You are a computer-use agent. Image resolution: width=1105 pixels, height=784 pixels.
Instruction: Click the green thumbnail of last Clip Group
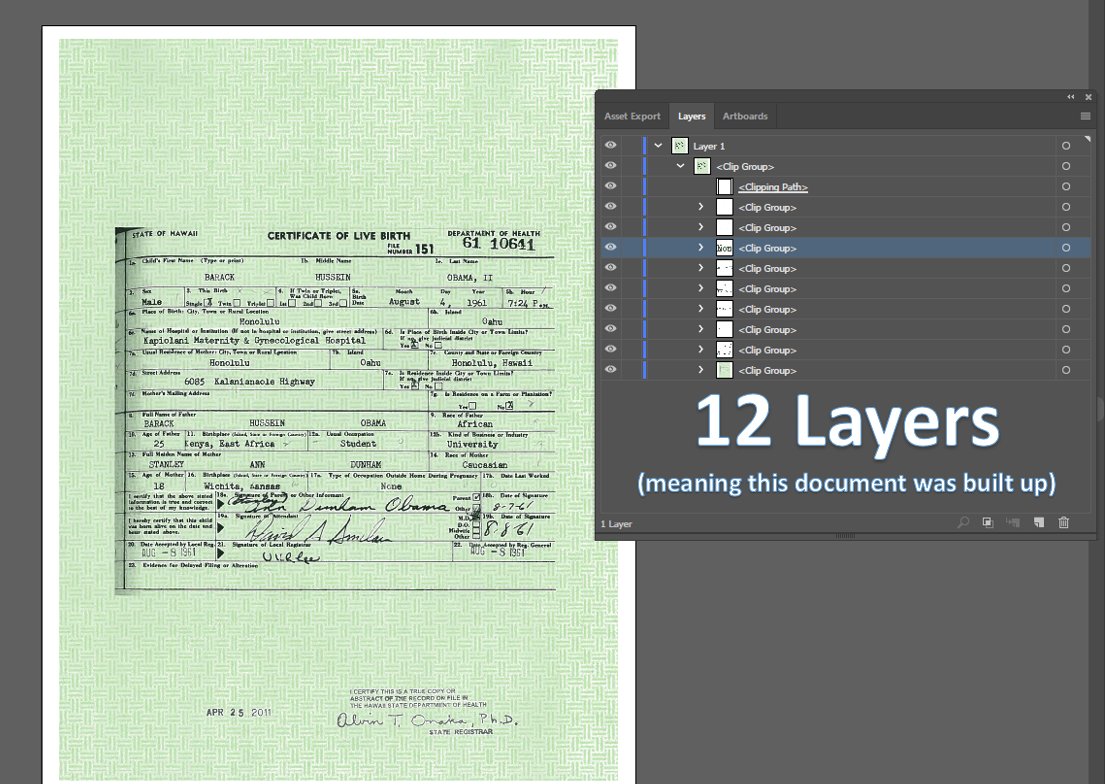coord(724,370)
